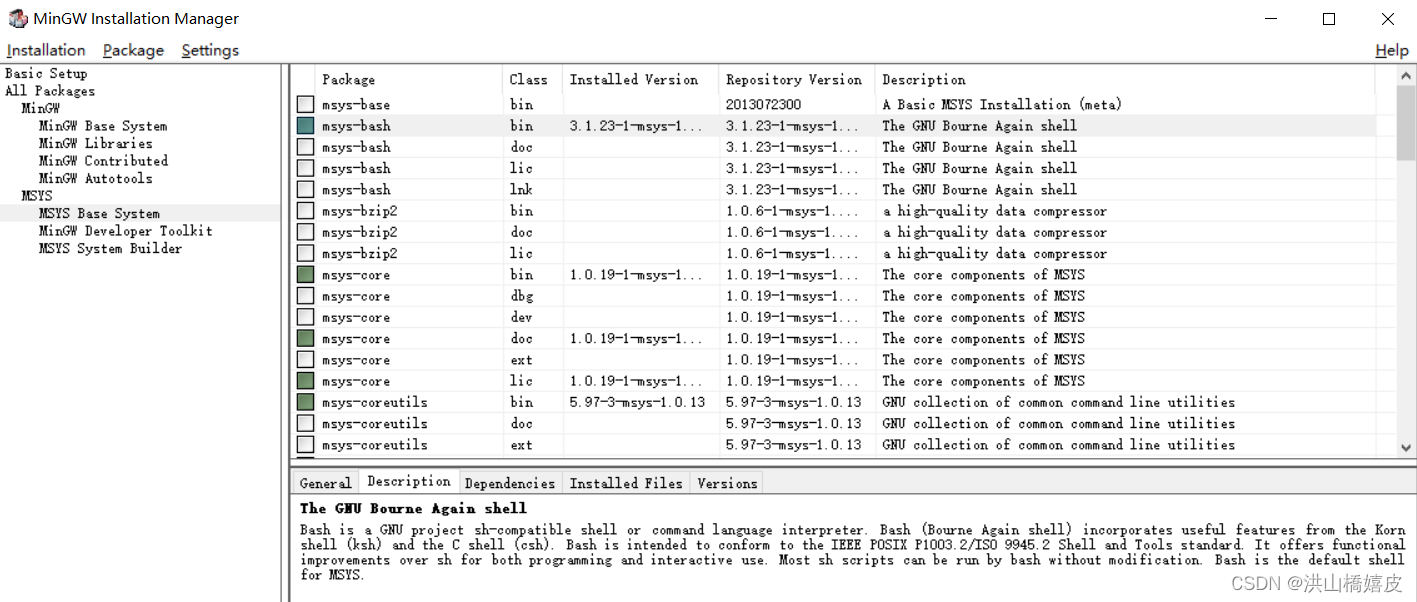The height and width of the screenshot is (602, 1417).
Task: Mark the msys-core dev package checkbox
Action: coord(305,317)
